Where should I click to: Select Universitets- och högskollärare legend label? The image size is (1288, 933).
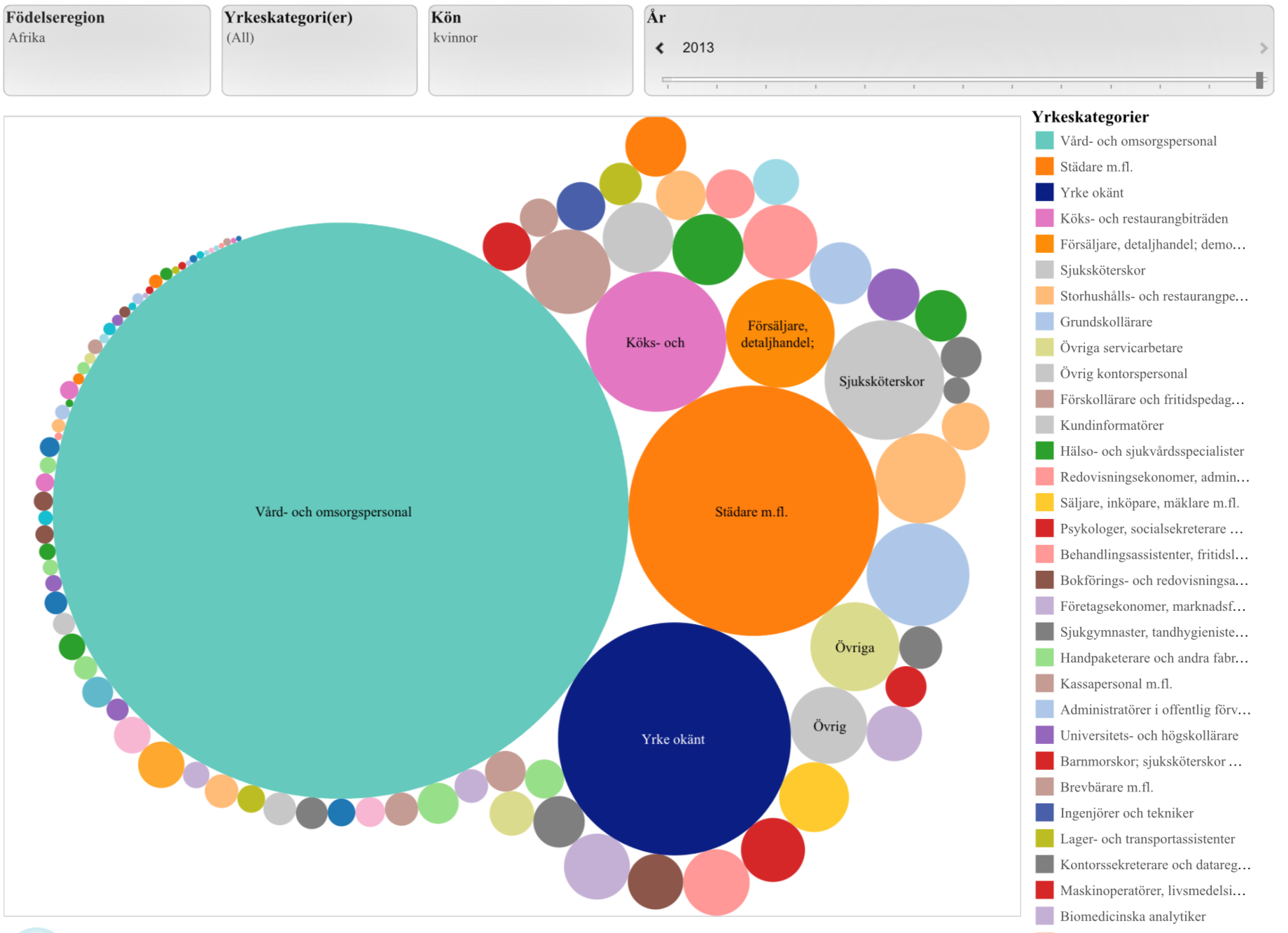coord(1149,735)
